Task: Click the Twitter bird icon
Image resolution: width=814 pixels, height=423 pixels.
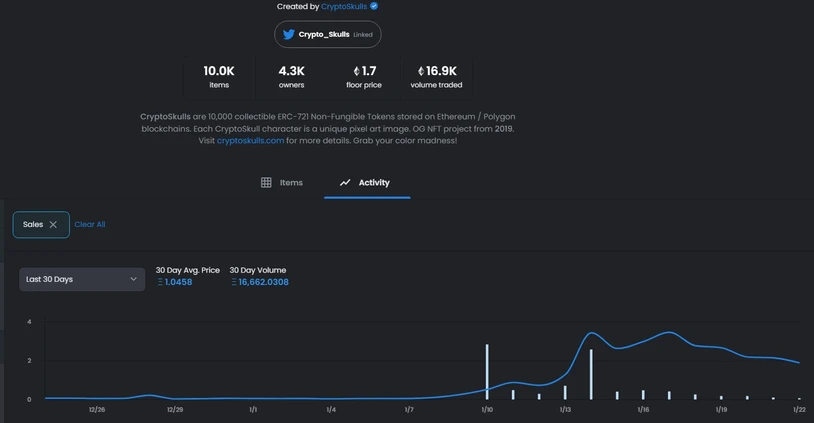Action: click(289, 34)
